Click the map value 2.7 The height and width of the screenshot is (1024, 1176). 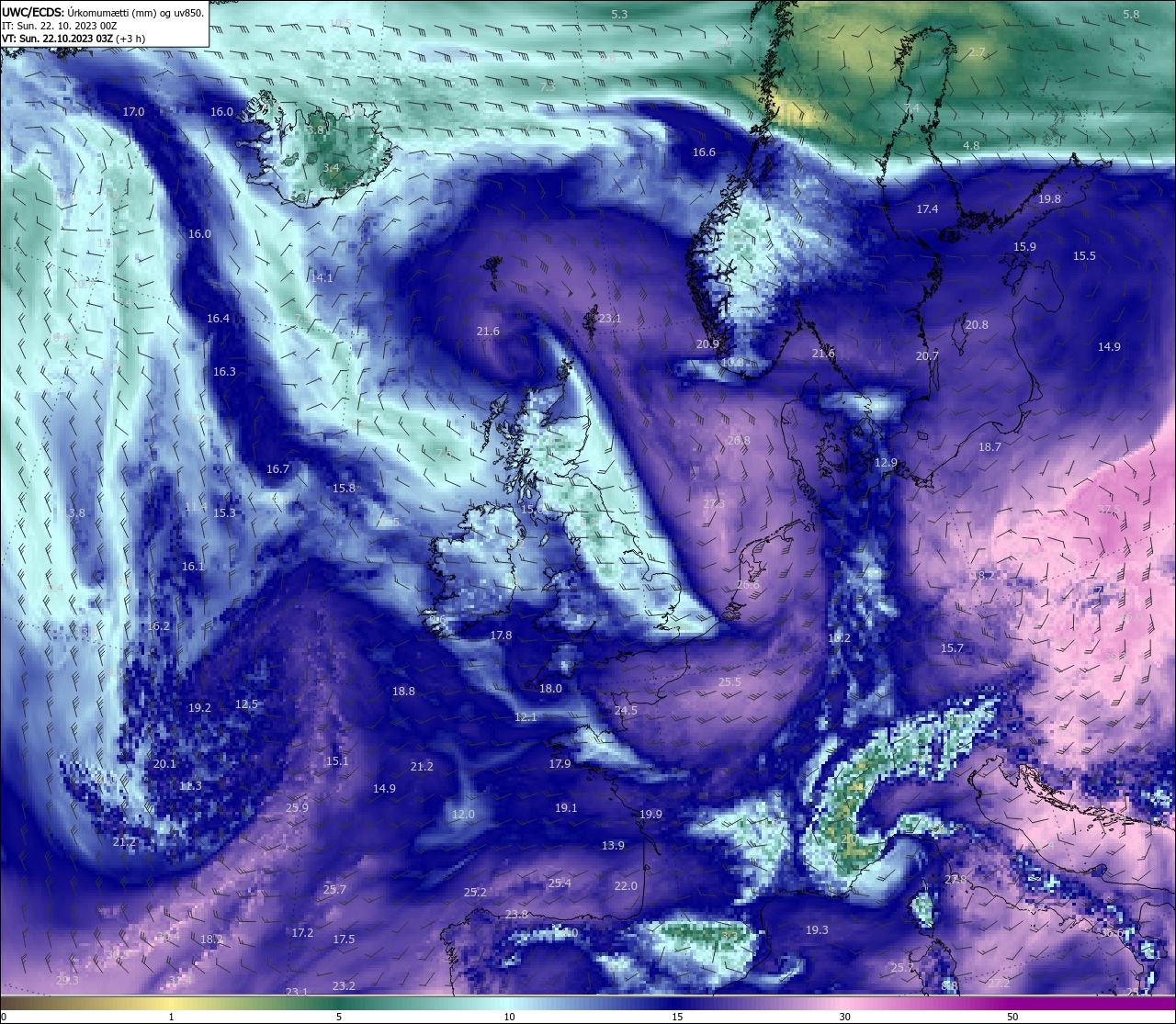pyautogui.click(x=977, y=53)
